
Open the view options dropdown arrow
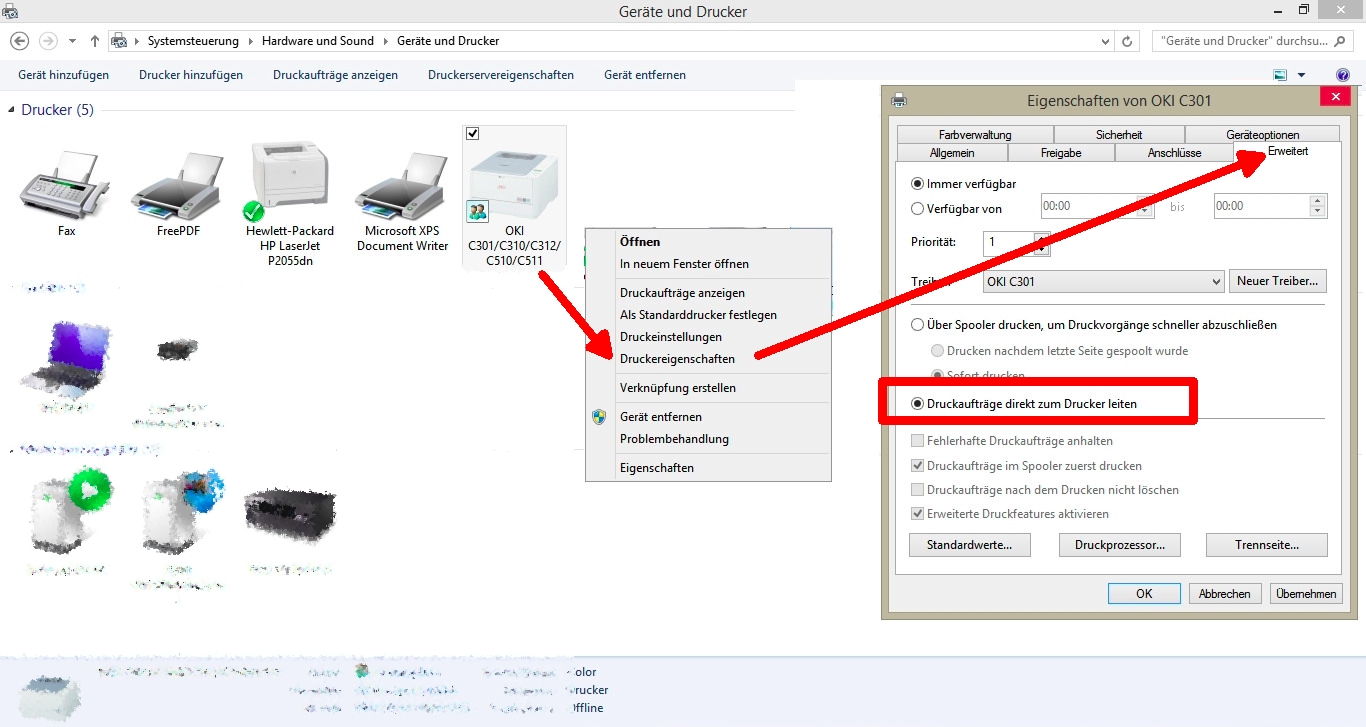[1302, 75]
